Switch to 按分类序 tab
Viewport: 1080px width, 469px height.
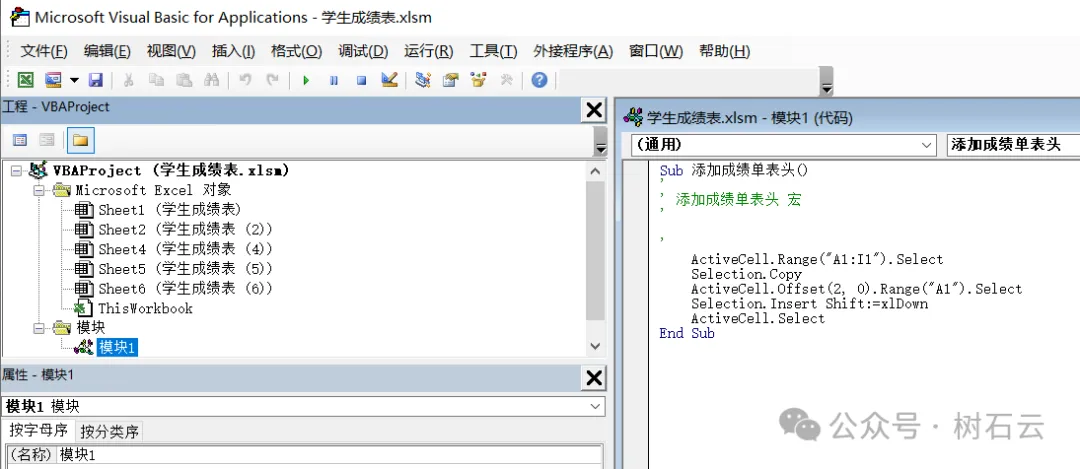point(110,432)
